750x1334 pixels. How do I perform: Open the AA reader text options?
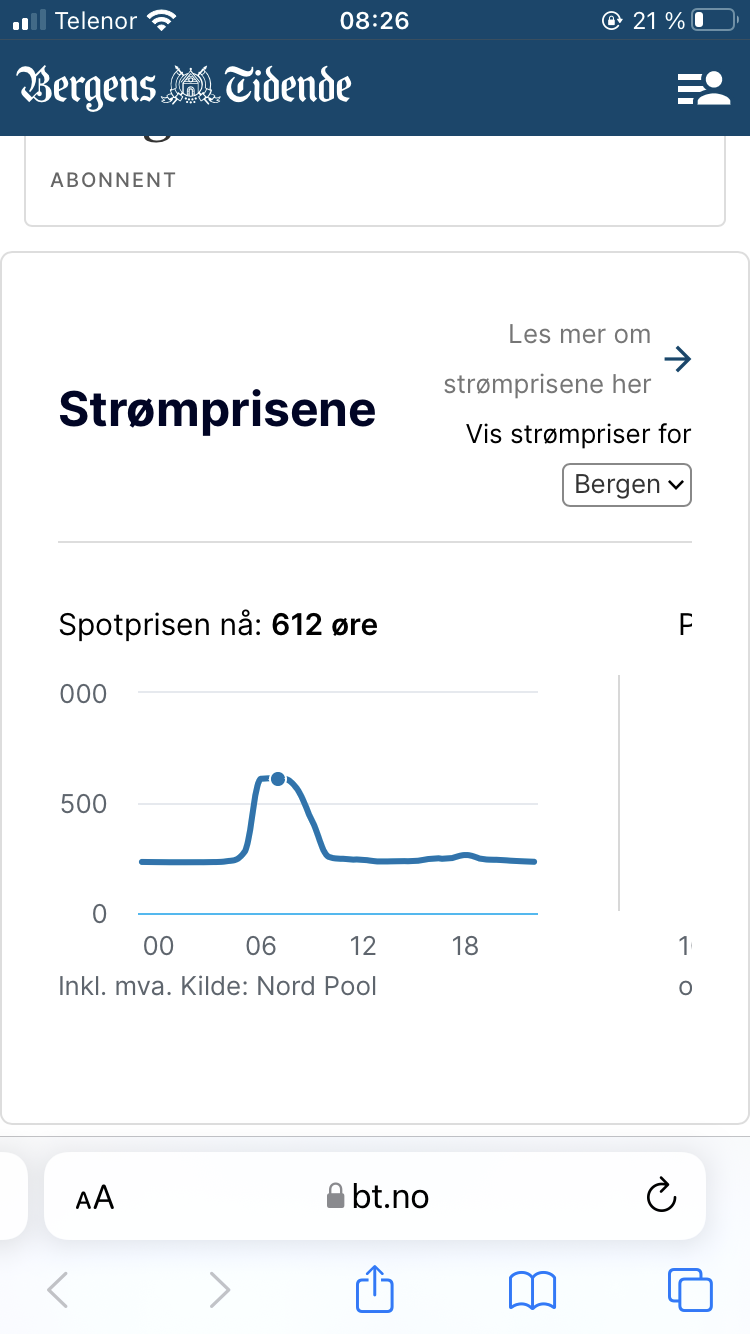(95, 1197)
